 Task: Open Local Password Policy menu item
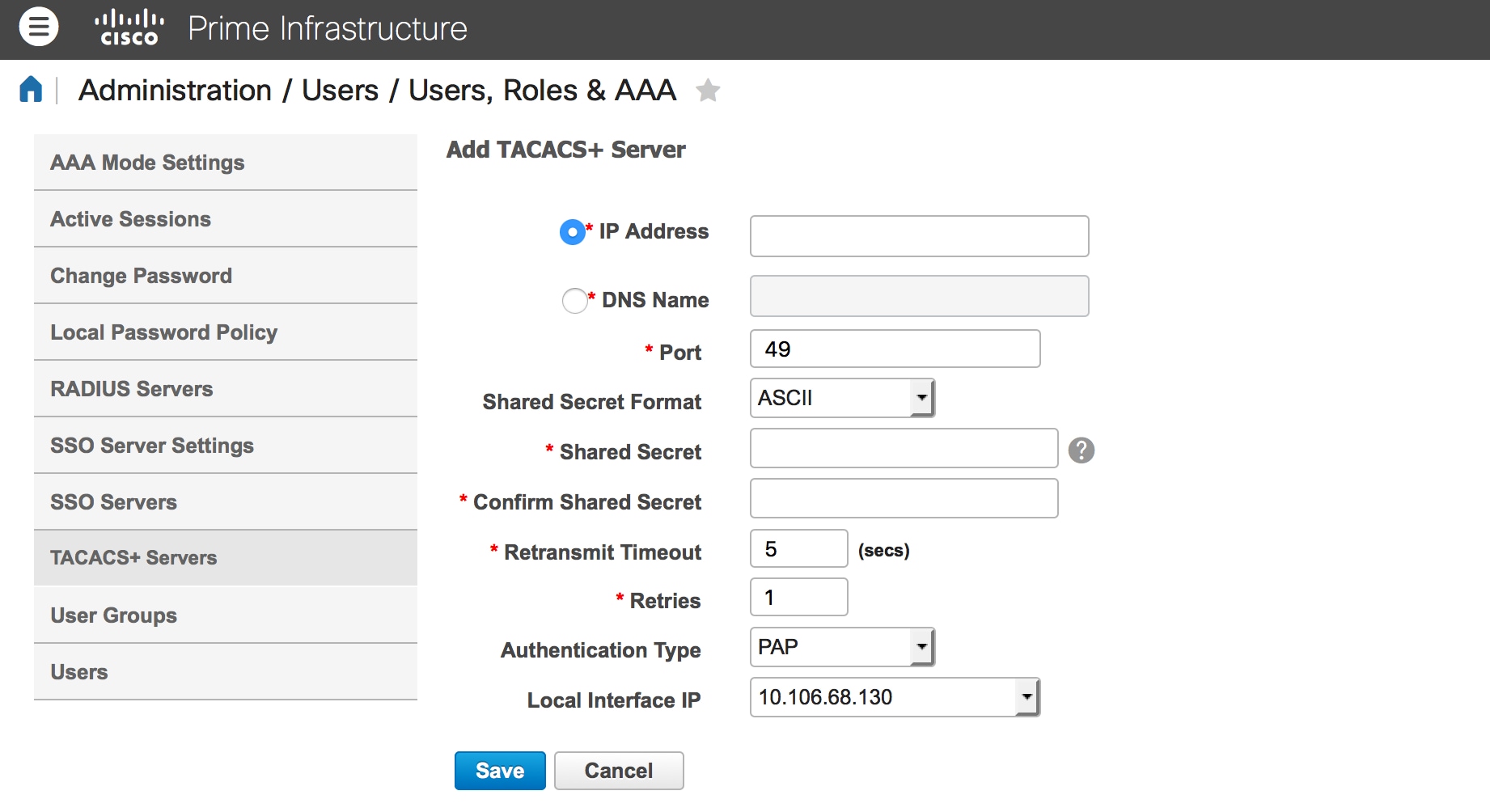click(226, 332)
